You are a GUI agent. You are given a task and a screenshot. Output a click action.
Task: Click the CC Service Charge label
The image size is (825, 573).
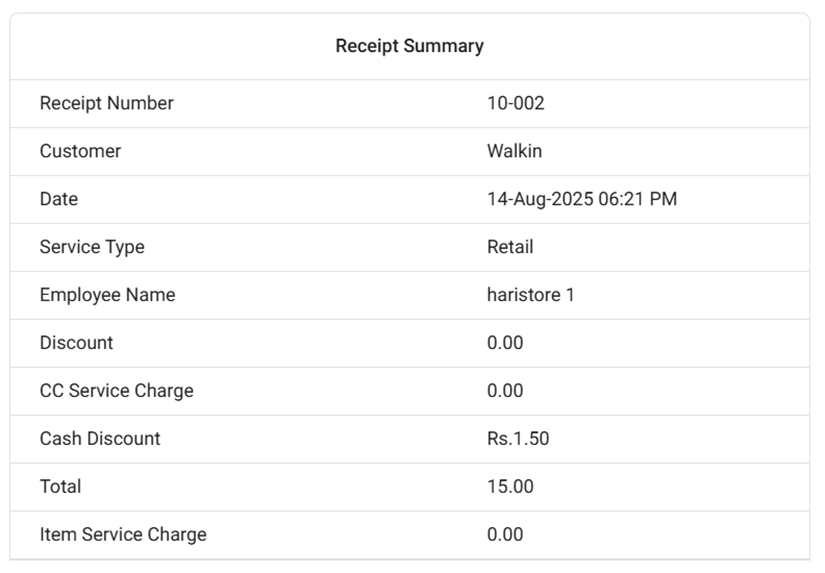click(116, 391)
